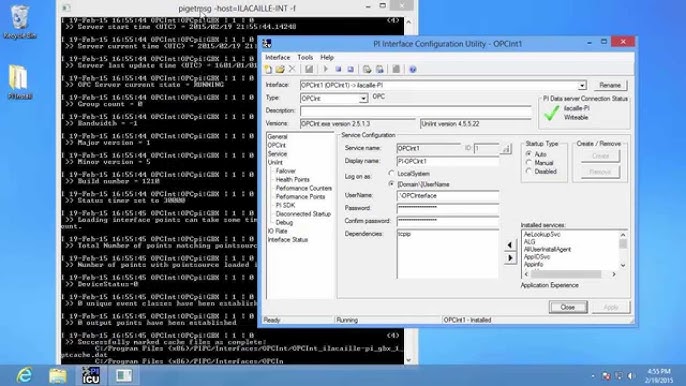Select PI SDK tree item
Viewport: 686px width, 386px height.
click(285, 205)
